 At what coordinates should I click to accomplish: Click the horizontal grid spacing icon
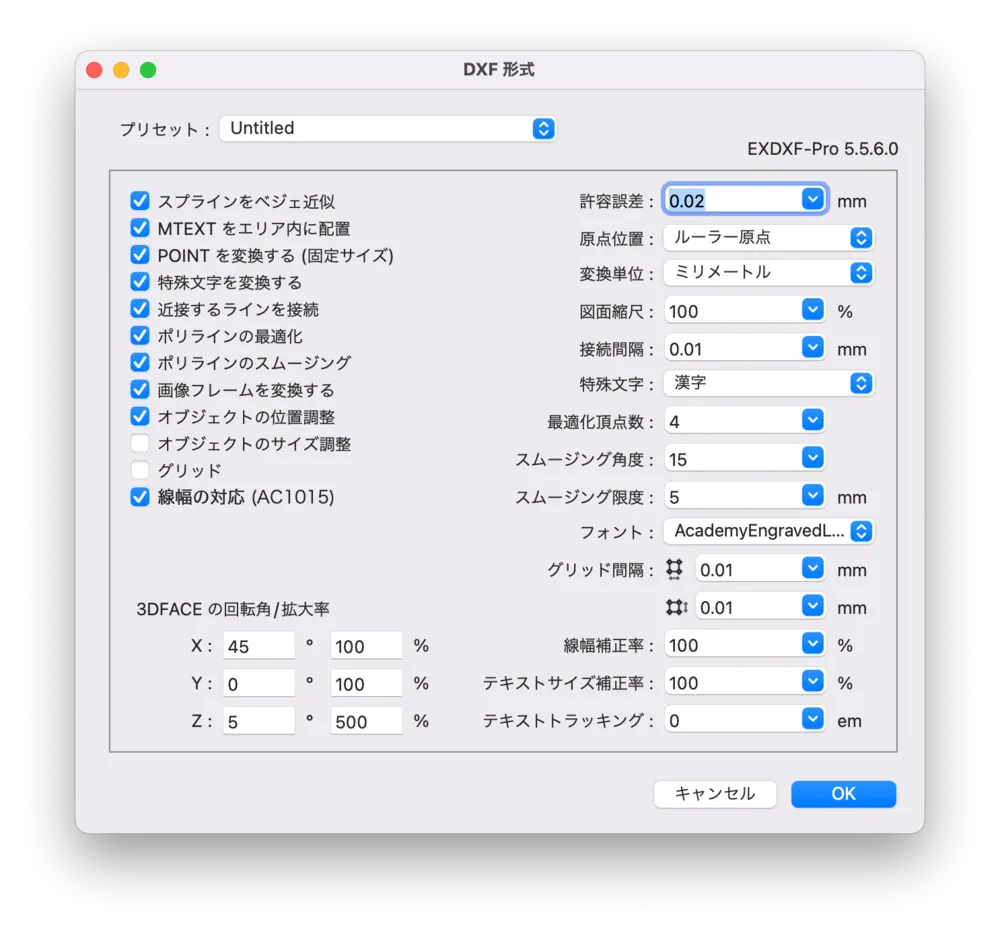[x=675, y=569]
